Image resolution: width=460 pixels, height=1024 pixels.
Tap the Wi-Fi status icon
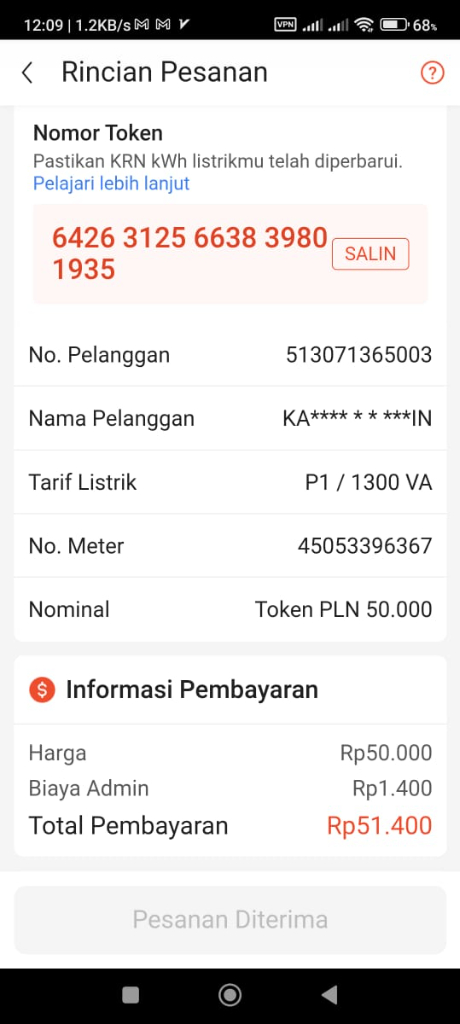point(364,25)
